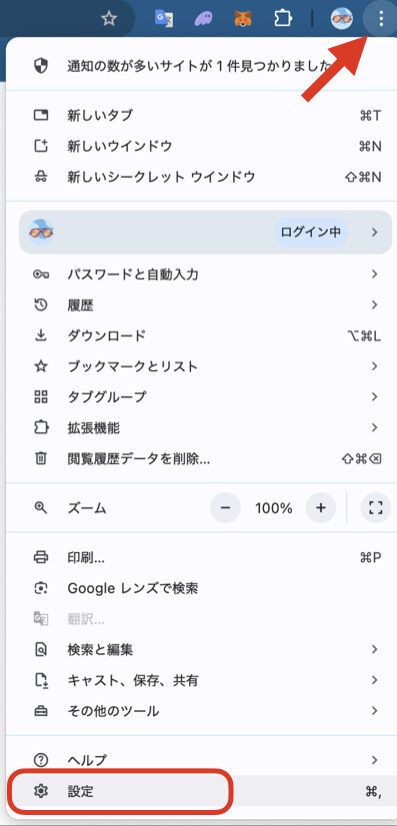Click the profile avatar in toolbar
The width and height of the screenshot is (397, 826).
pos(341,19)
